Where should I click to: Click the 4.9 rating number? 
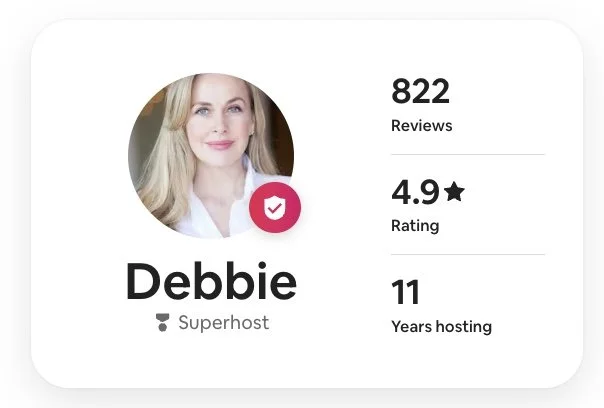415,192
